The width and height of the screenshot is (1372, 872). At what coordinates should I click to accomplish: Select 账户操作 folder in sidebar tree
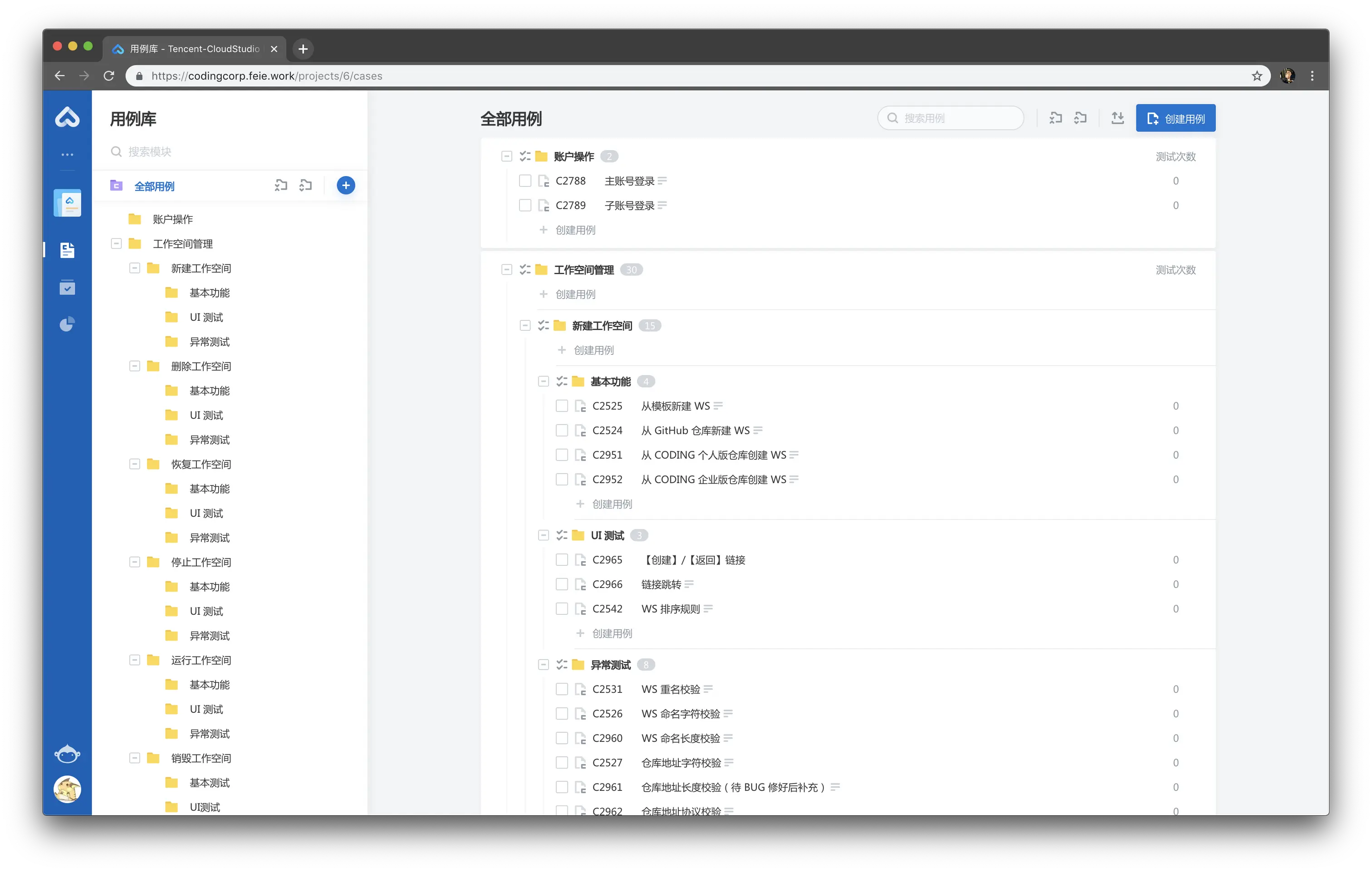click(x=173, y=220)
